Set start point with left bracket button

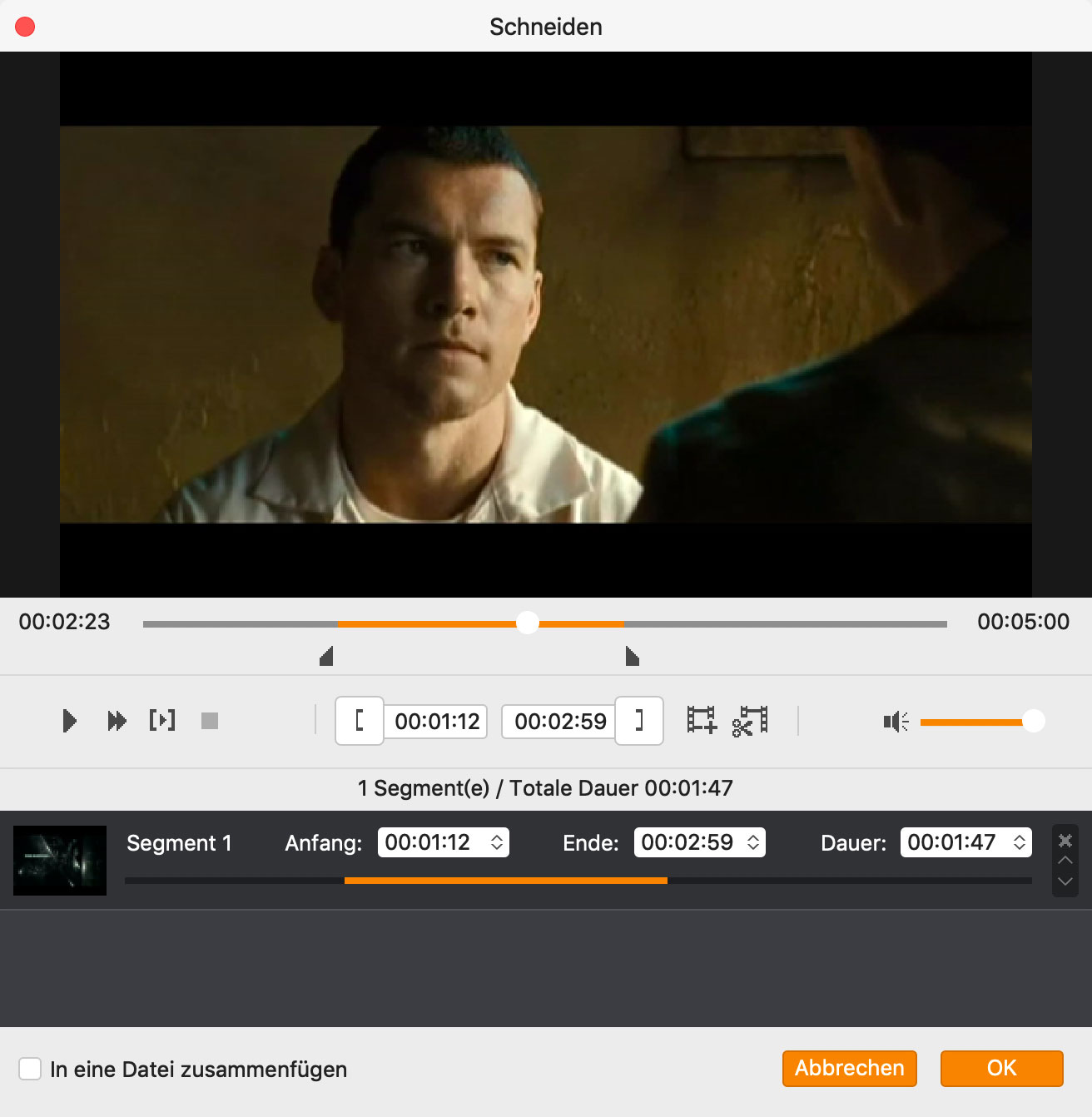pos(360,721)
